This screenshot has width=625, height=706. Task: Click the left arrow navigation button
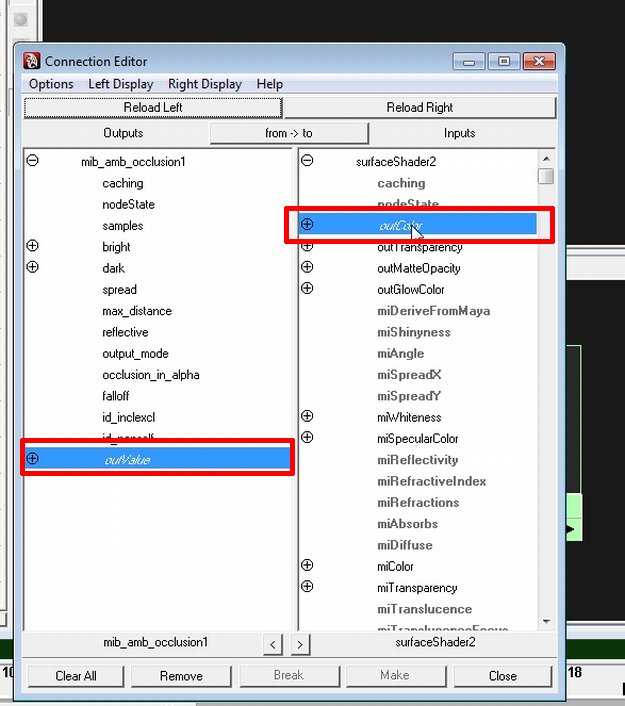tap(273, 644)
